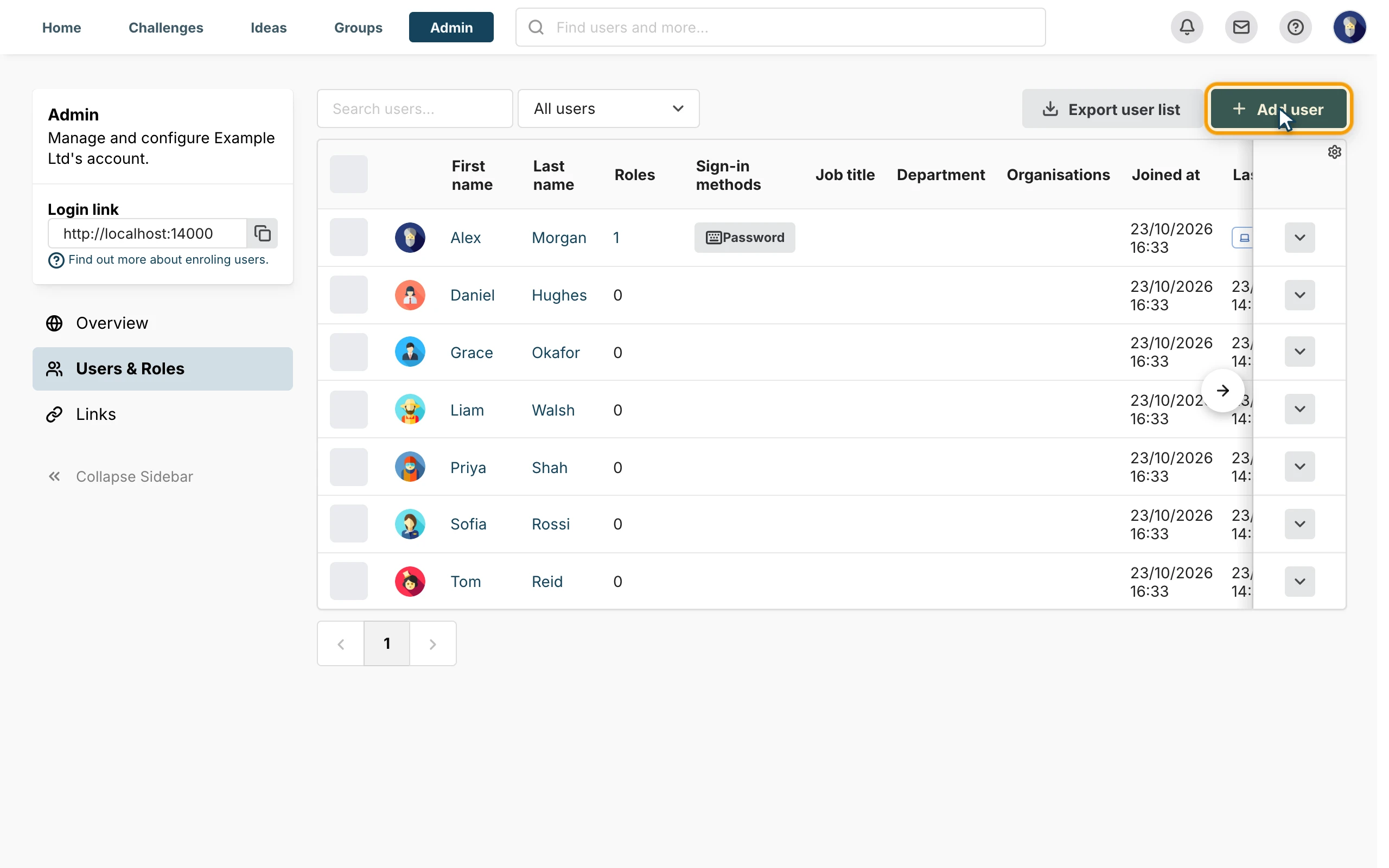The height and width of the screenshot is (868, 1389).
Task: Click Priya Shah's avatar
Action: (410, 467)
